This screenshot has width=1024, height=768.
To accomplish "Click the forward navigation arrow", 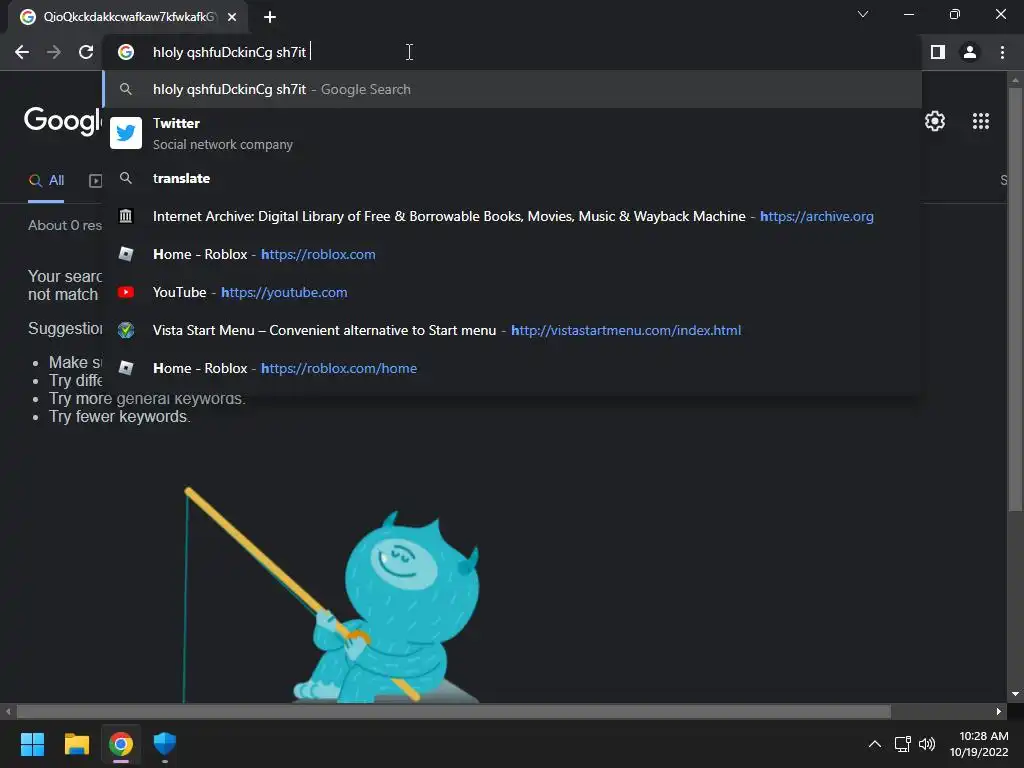I will [x=54, y=52].
